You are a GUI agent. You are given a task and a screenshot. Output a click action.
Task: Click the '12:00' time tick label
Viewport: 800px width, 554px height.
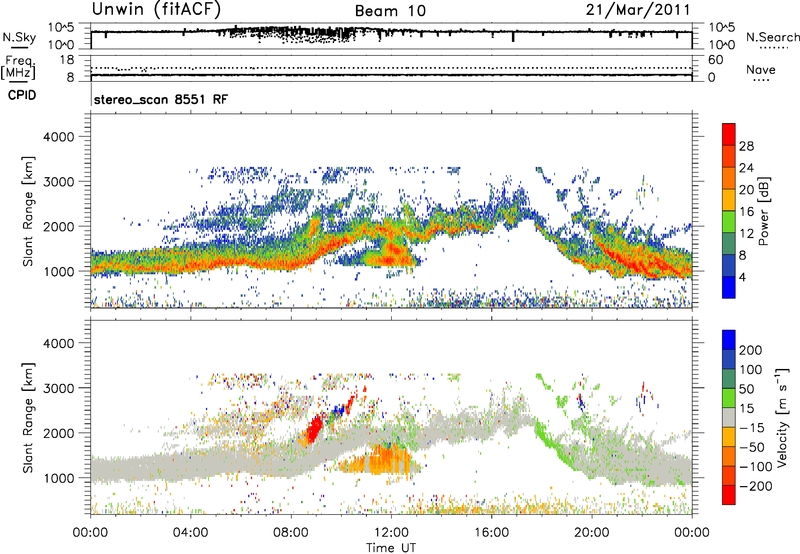pos(391,533)
